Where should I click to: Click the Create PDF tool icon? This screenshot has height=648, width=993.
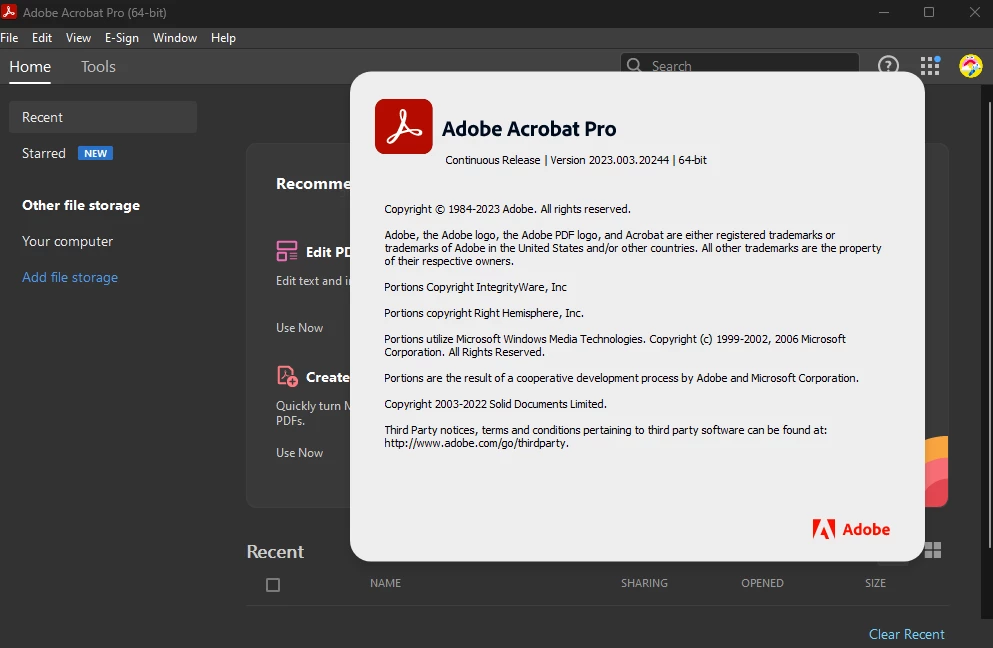pyautogui.click(x=288, y=376)
